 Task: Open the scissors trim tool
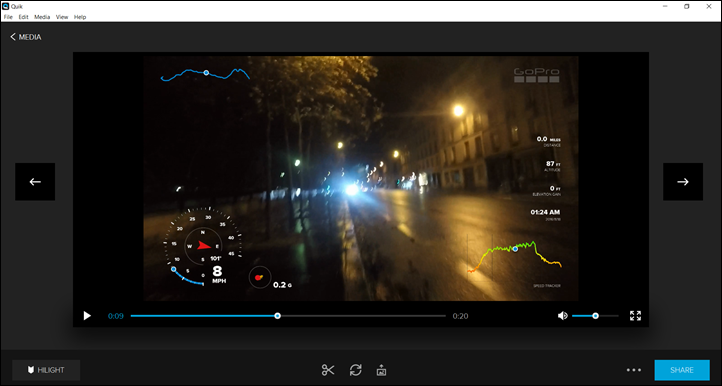(328, 370)
